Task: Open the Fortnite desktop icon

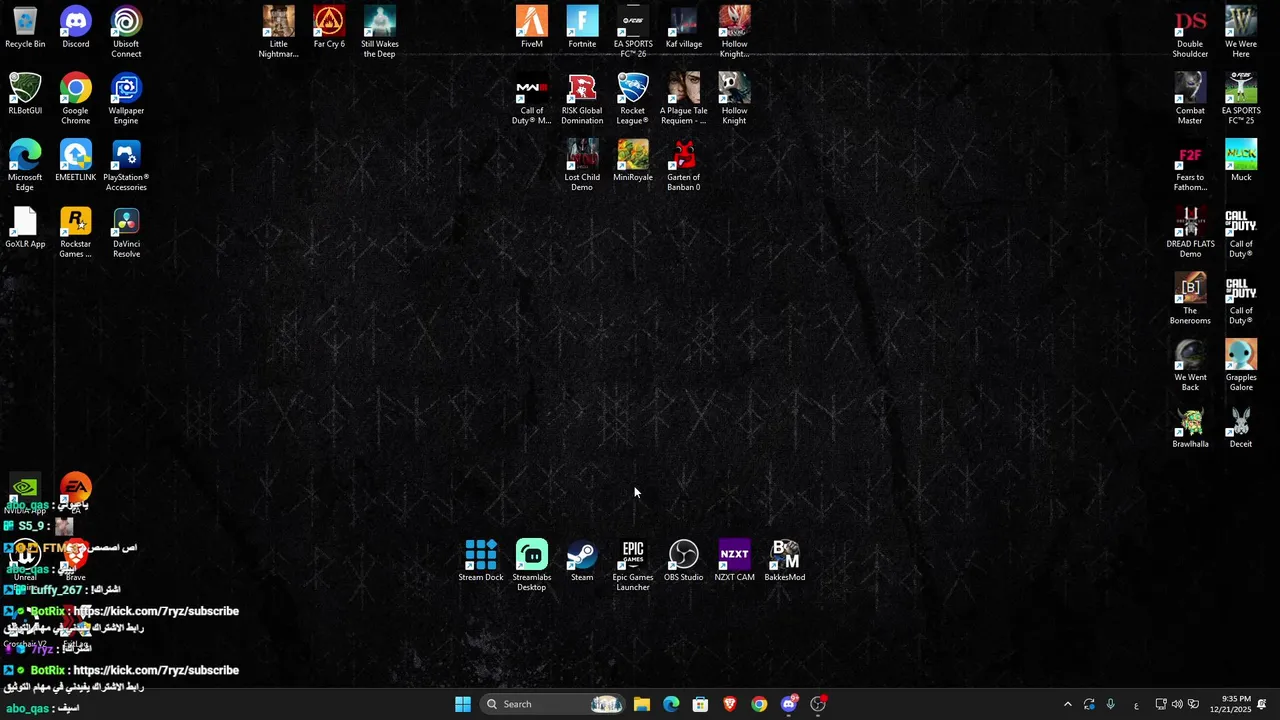Action: tap(582, 28)
